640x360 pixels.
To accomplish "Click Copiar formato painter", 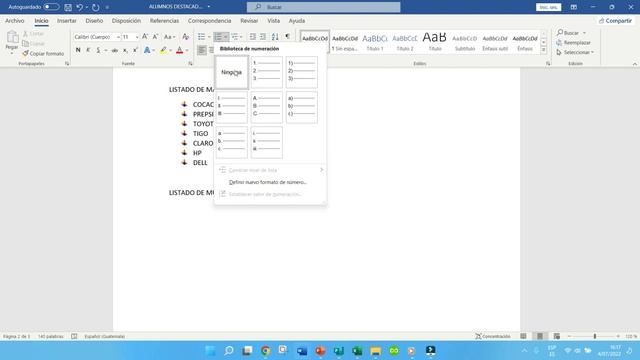I will pyautogui.click(x=43, y=53).
